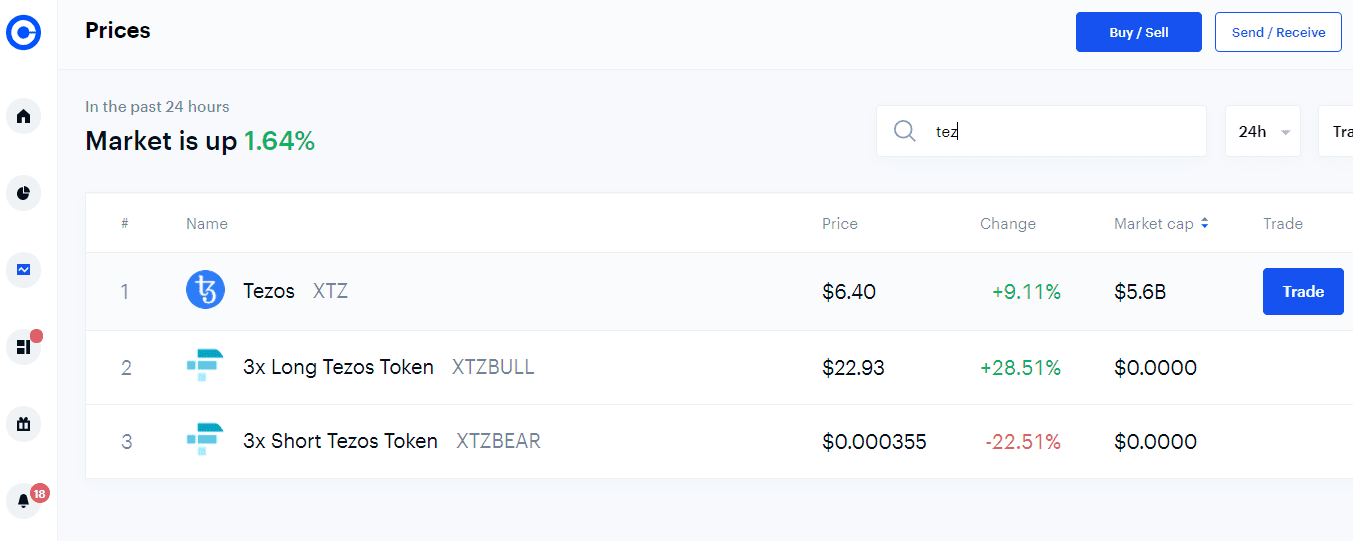Click the Buy / Sell button
This screenshot has height=541, width=1353.
point(1138,32)
